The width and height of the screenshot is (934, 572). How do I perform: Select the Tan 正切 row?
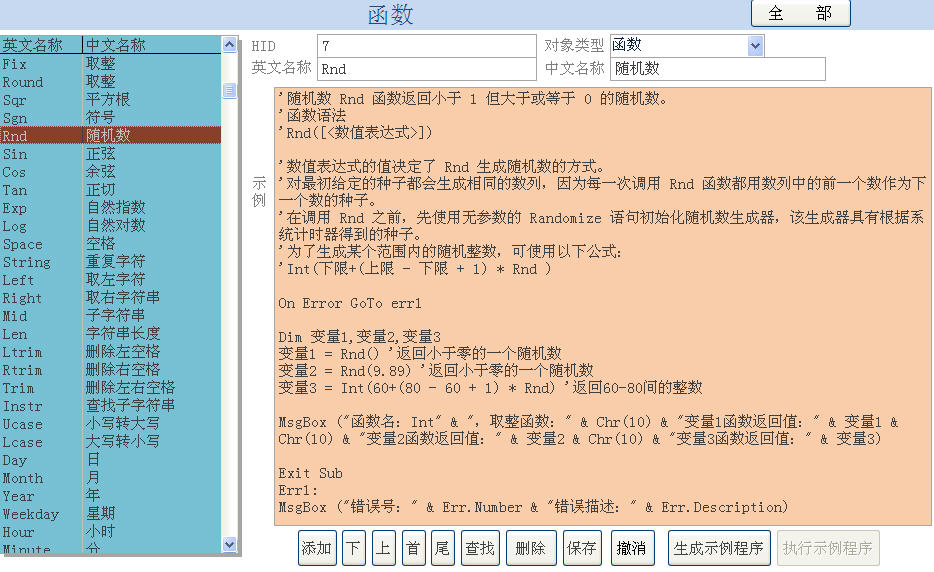coord(110,189)
